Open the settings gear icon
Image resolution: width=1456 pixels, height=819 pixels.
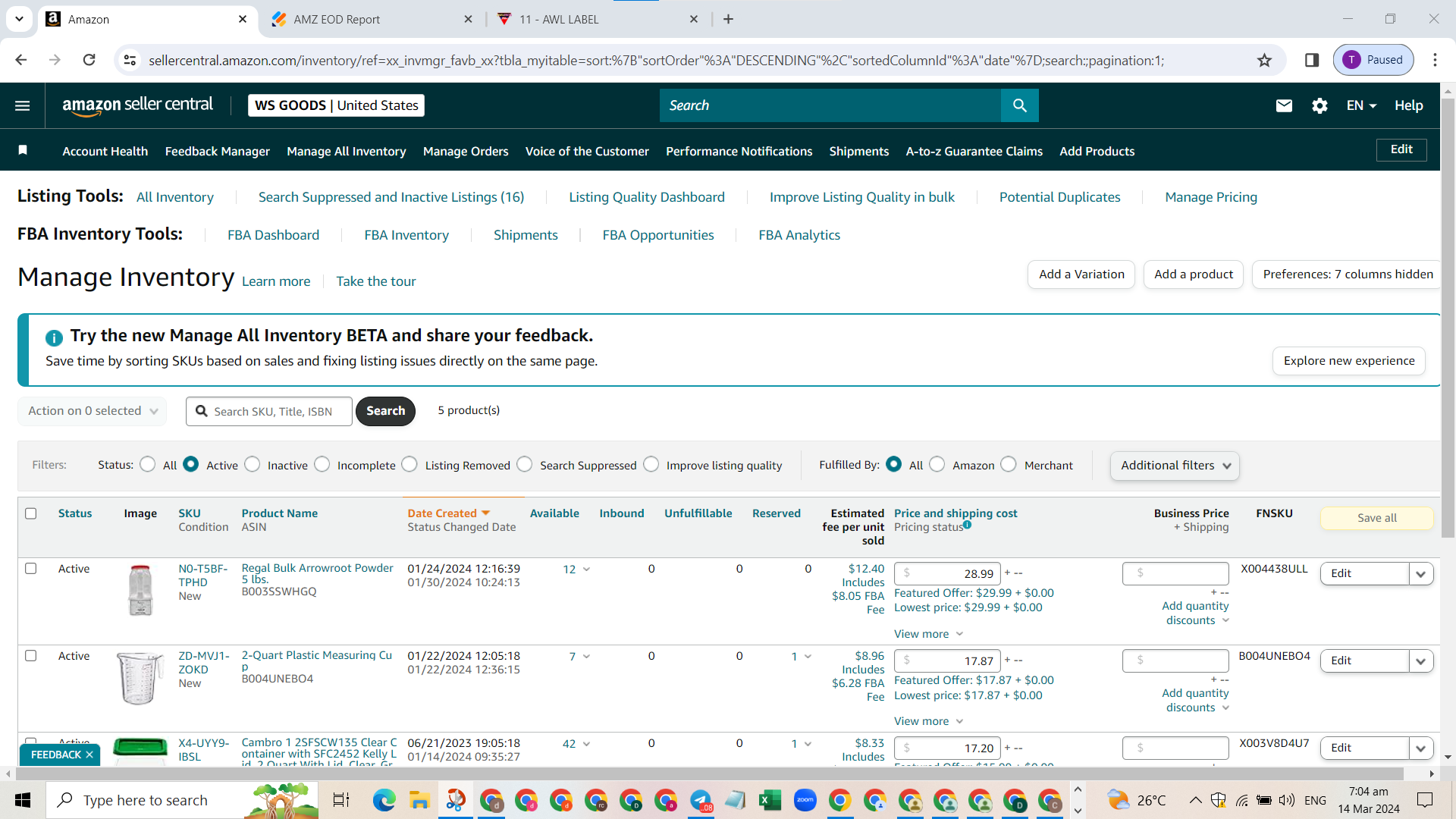1319,105
